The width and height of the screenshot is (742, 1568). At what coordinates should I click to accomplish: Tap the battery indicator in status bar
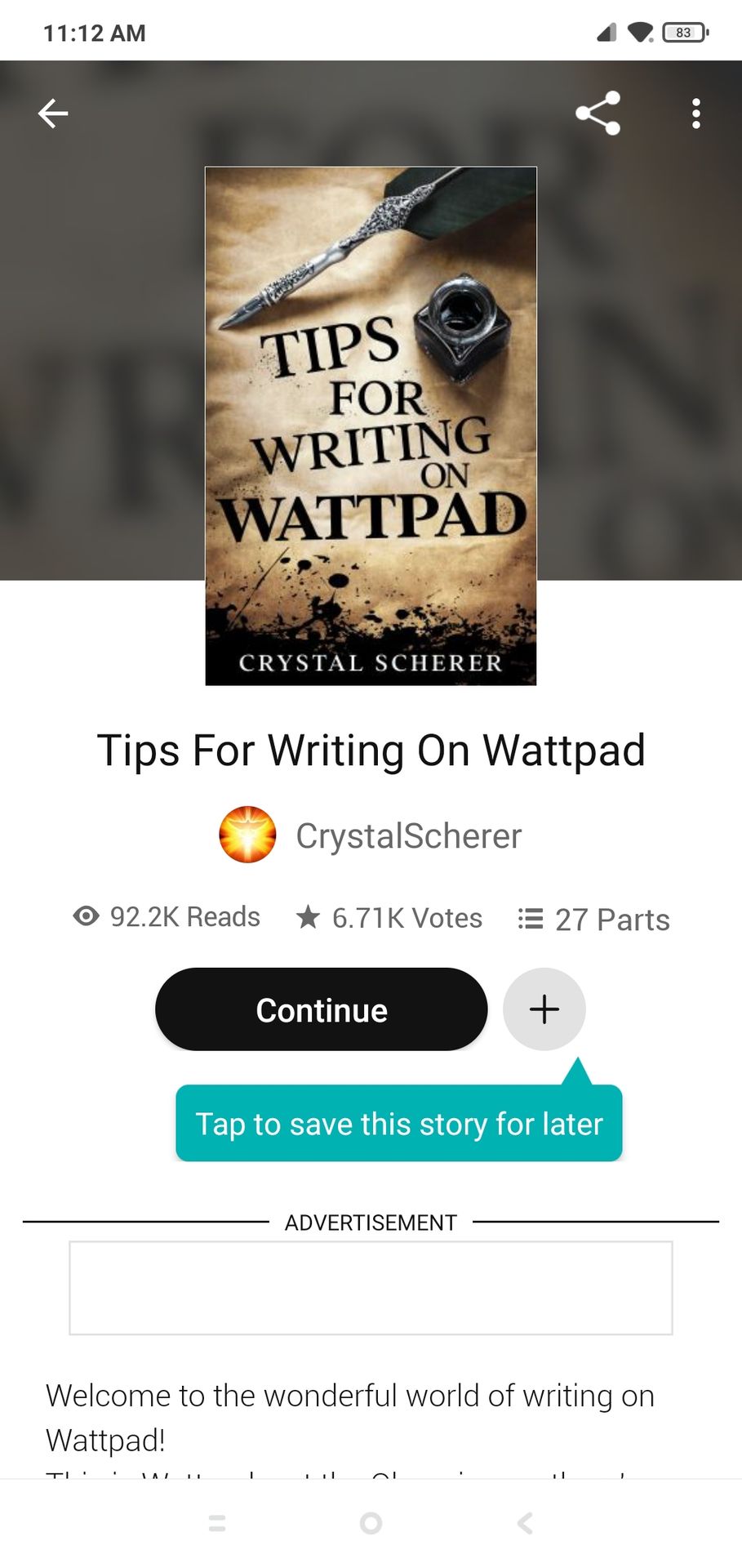[x=686, y=33]
